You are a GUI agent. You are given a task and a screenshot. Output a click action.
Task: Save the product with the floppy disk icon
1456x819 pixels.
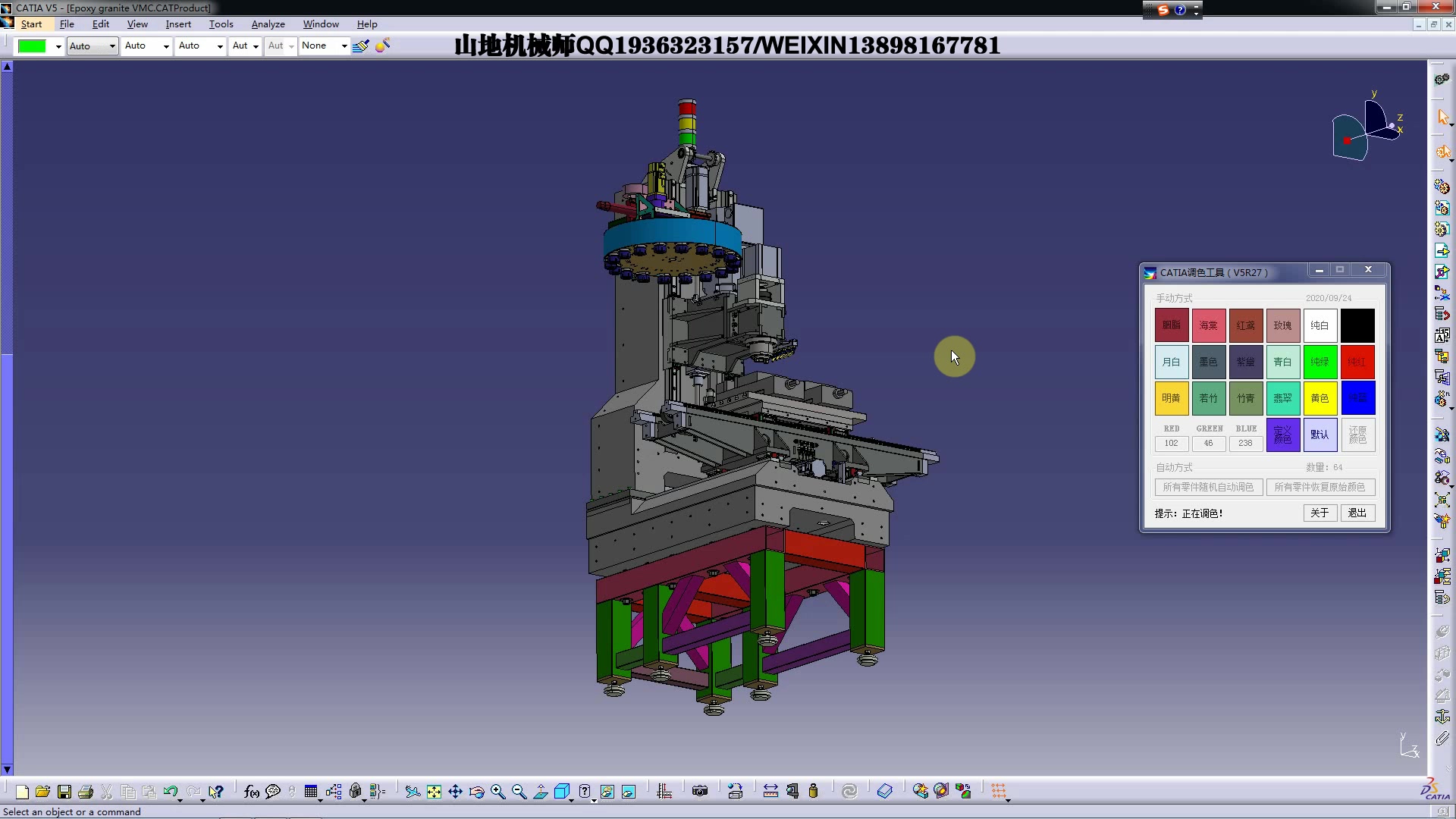click(x=64, y=792)
